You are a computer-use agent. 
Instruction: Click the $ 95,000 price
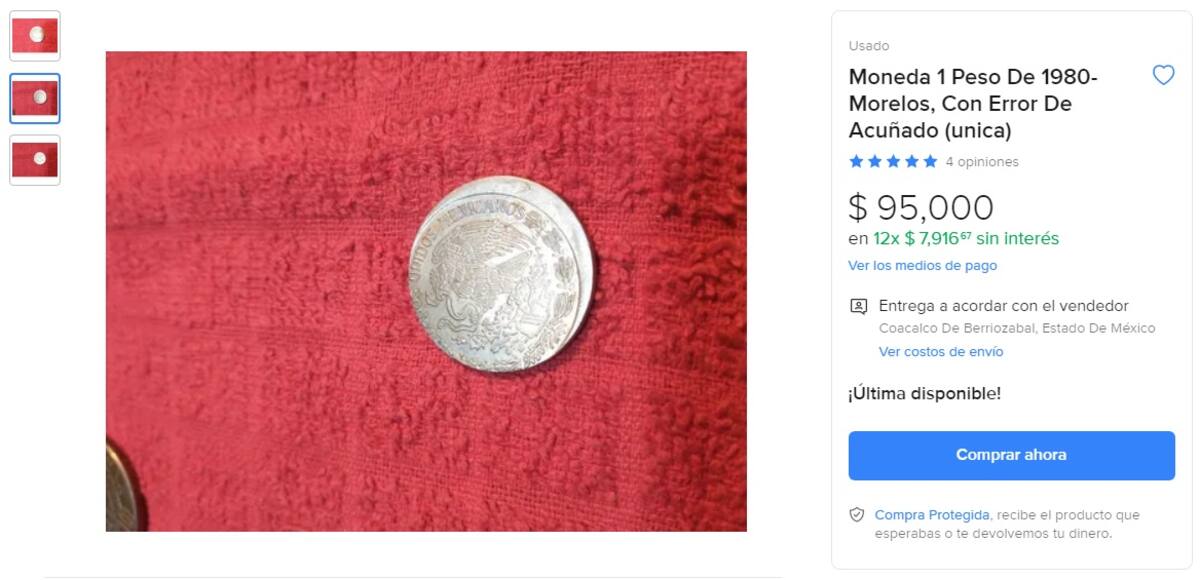(921, 207)
